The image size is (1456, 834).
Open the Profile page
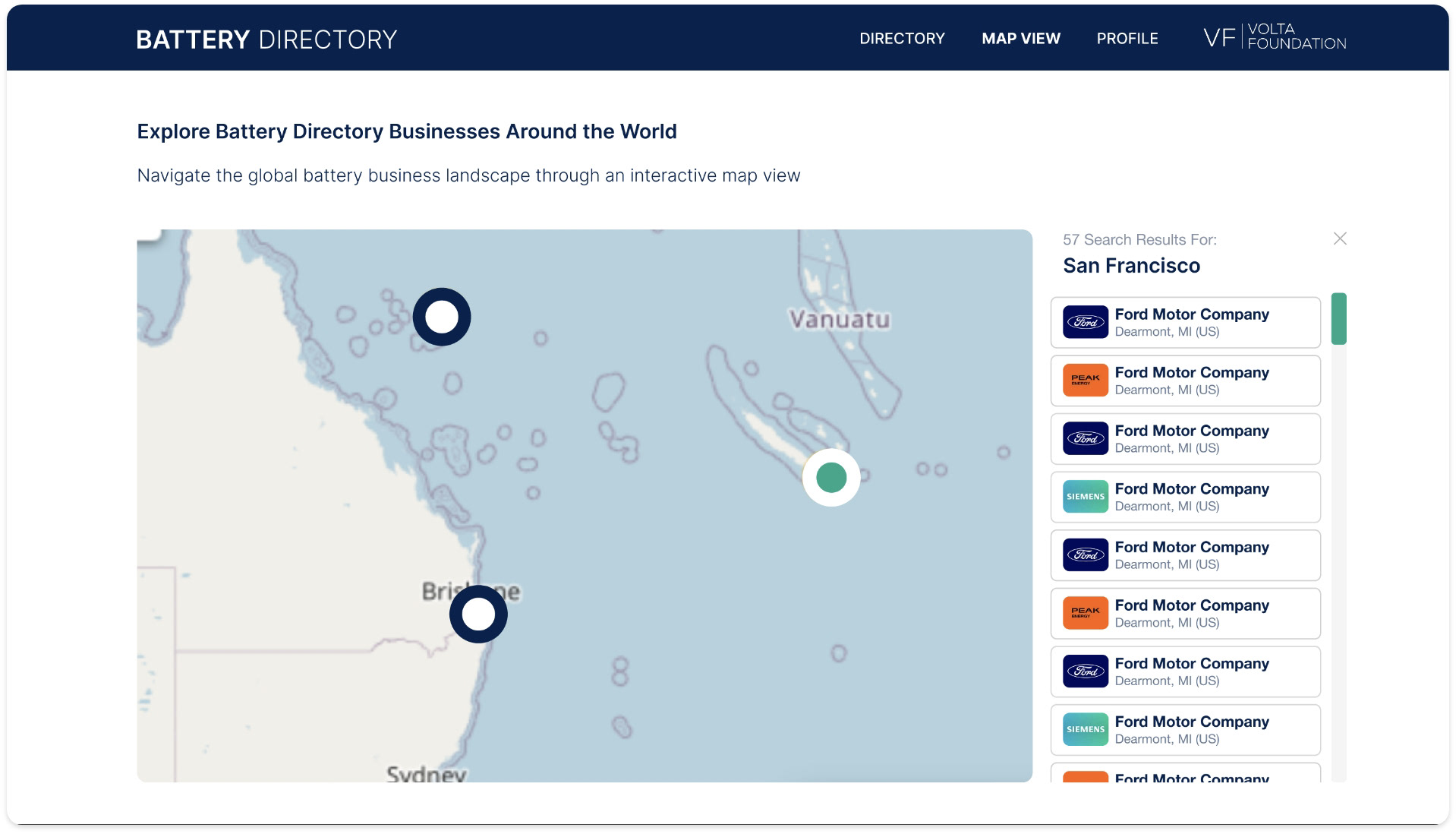point(1127,39)
